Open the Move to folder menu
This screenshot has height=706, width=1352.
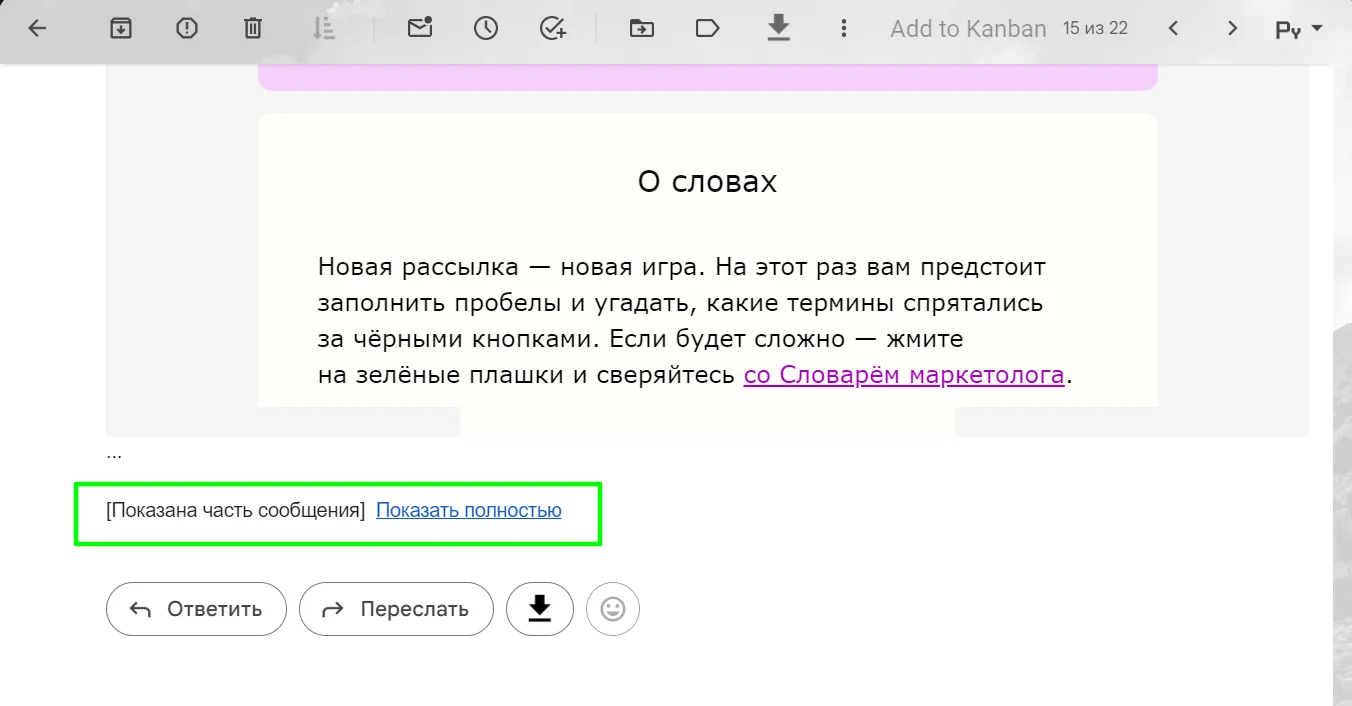coord(642,29)
